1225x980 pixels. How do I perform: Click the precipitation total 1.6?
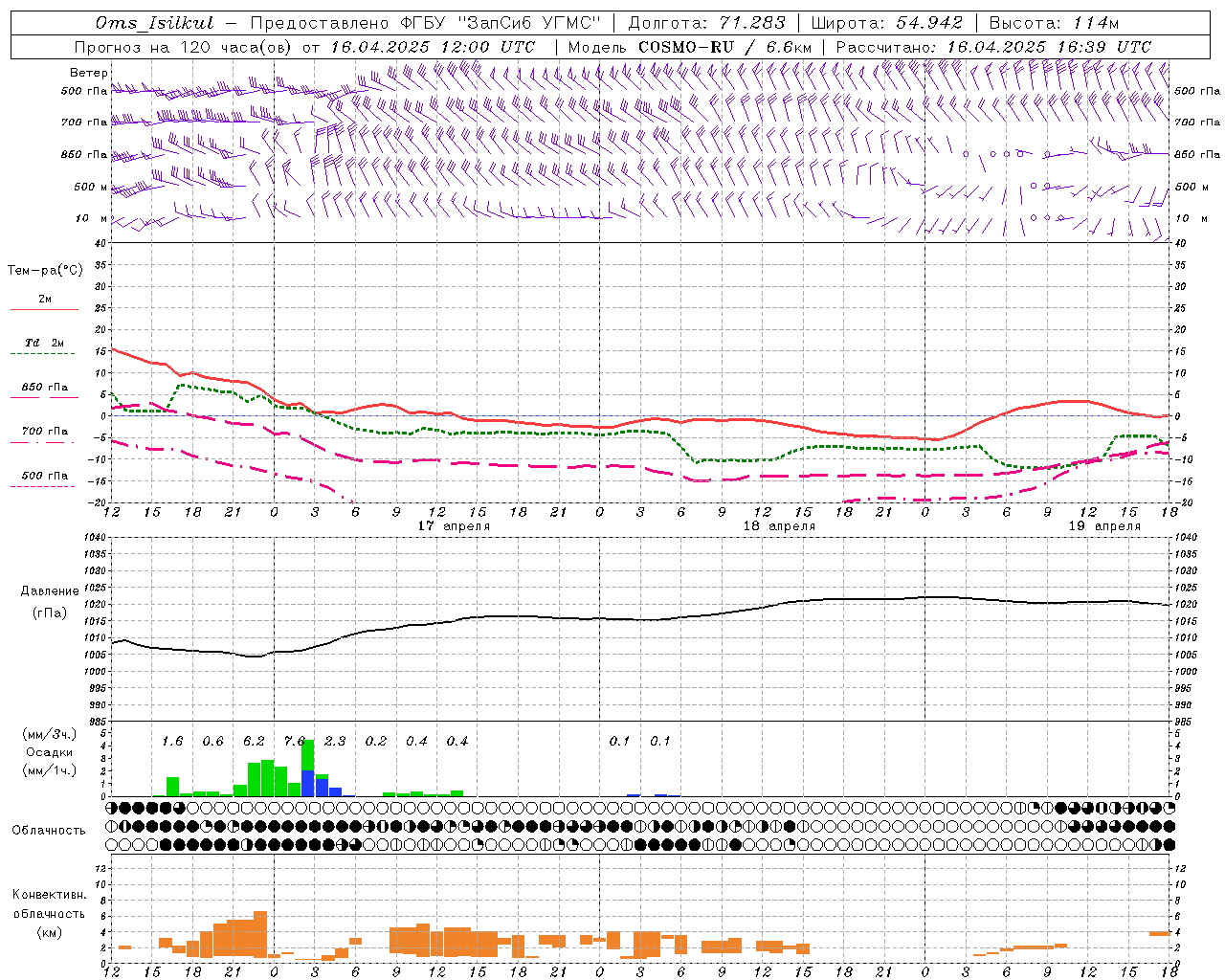(172, 742)
